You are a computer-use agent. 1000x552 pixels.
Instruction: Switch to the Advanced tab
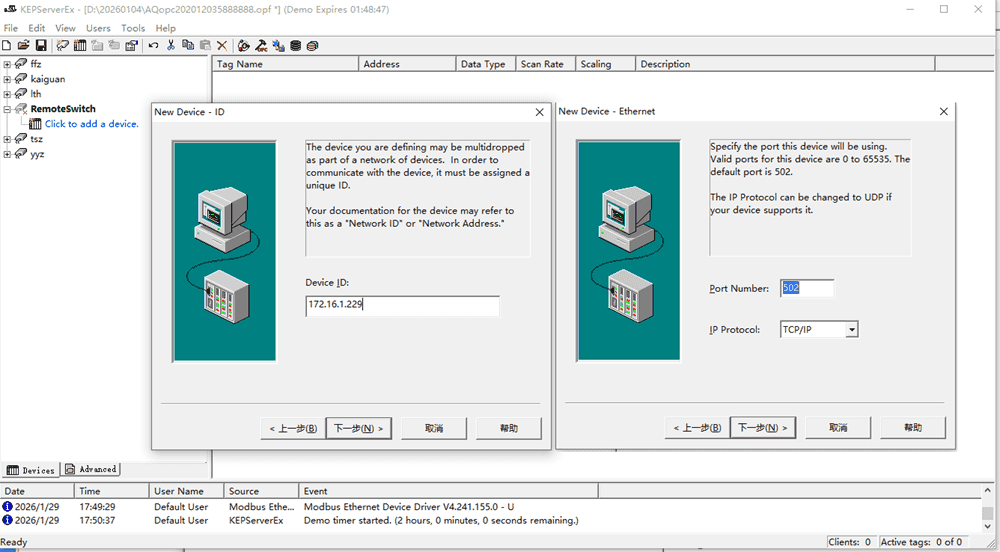(91, 469)
